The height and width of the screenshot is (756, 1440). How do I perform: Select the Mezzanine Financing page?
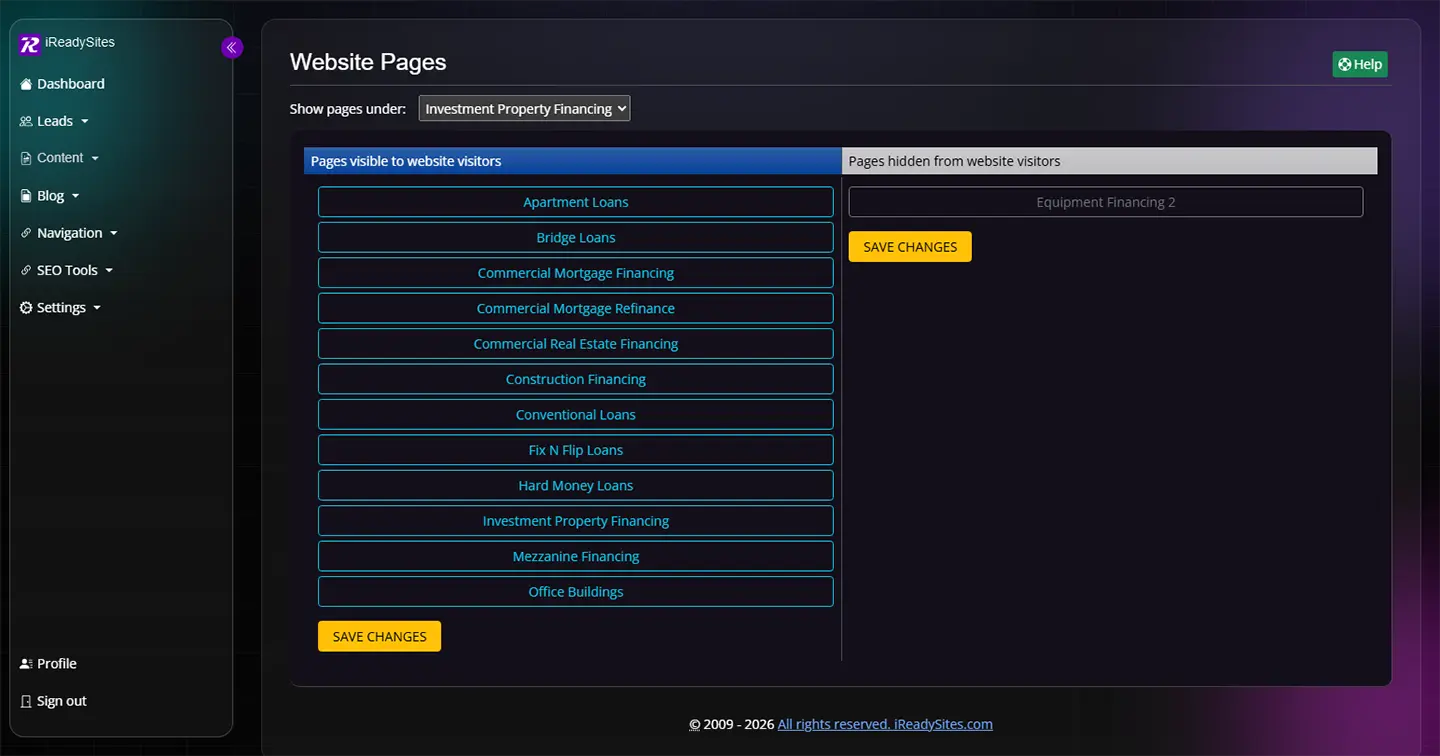point(576,557)
